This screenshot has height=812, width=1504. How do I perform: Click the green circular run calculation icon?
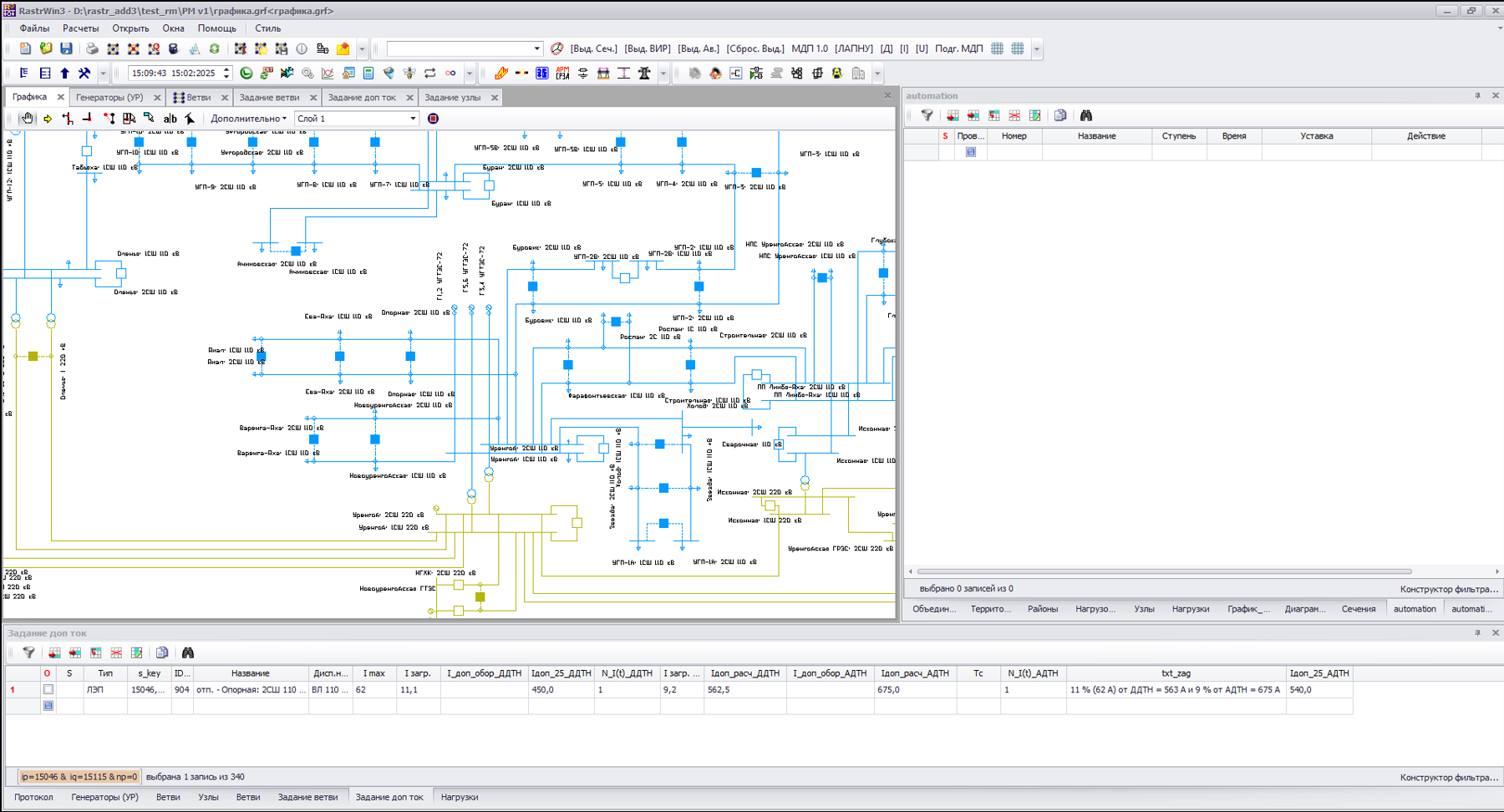coord(246,74)
